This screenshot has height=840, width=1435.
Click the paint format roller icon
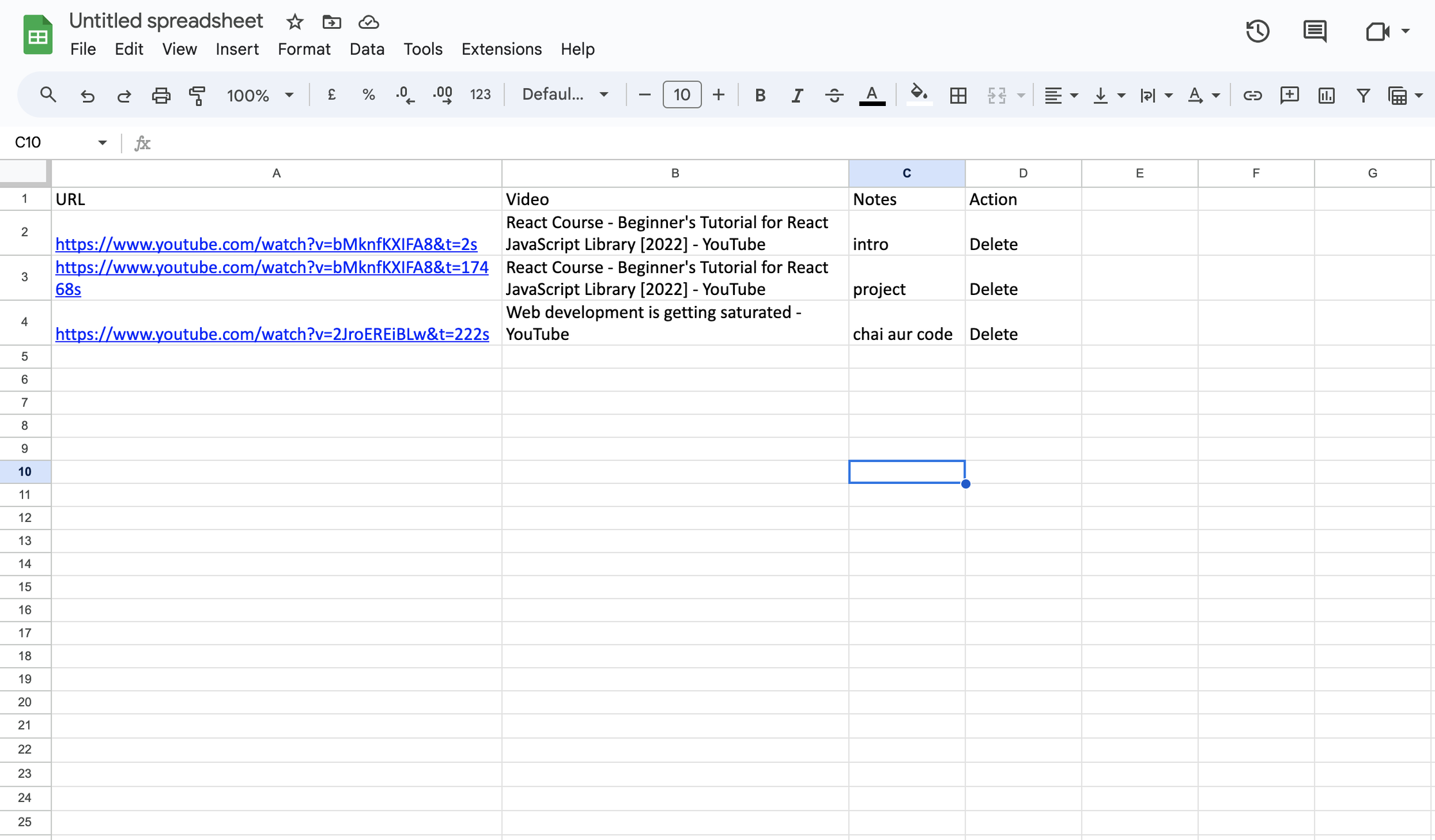coord(197,95)
